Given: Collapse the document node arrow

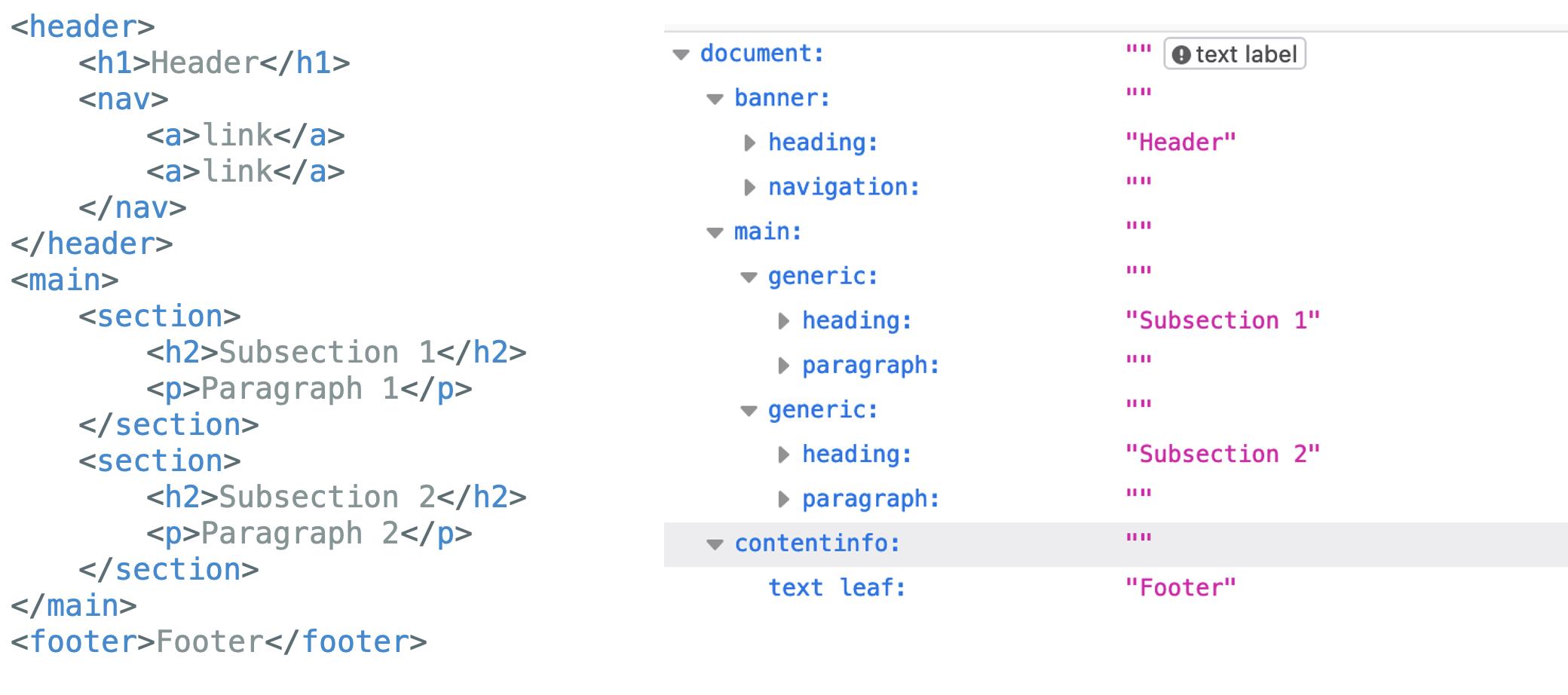Looking at the screenshot, I should coord(681,54).
